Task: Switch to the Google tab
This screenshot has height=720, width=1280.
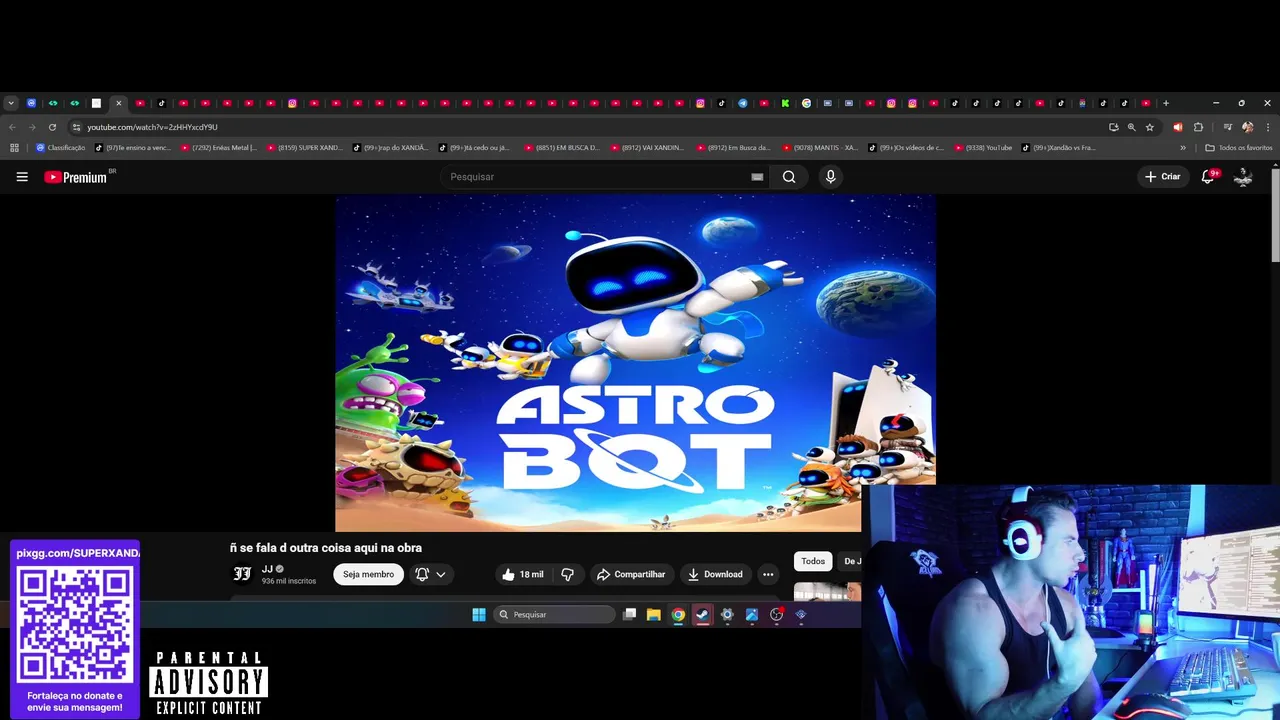Action: click(806, 103)
